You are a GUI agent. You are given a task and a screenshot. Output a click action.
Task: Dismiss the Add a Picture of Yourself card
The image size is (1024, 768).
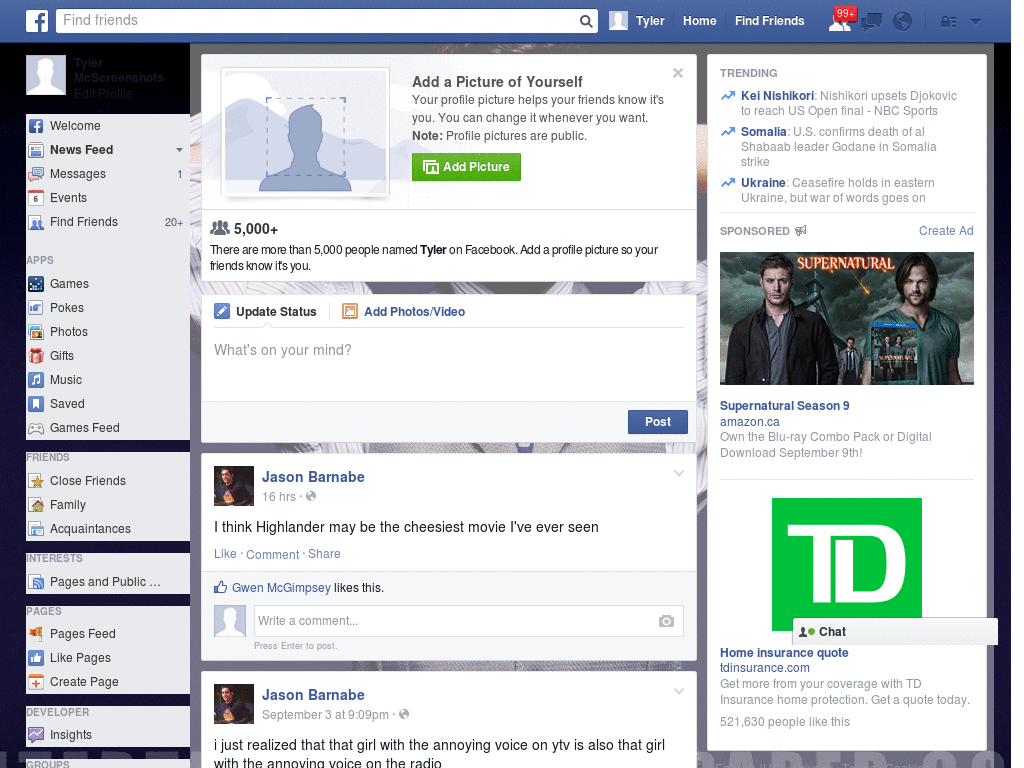pos(678,73)
